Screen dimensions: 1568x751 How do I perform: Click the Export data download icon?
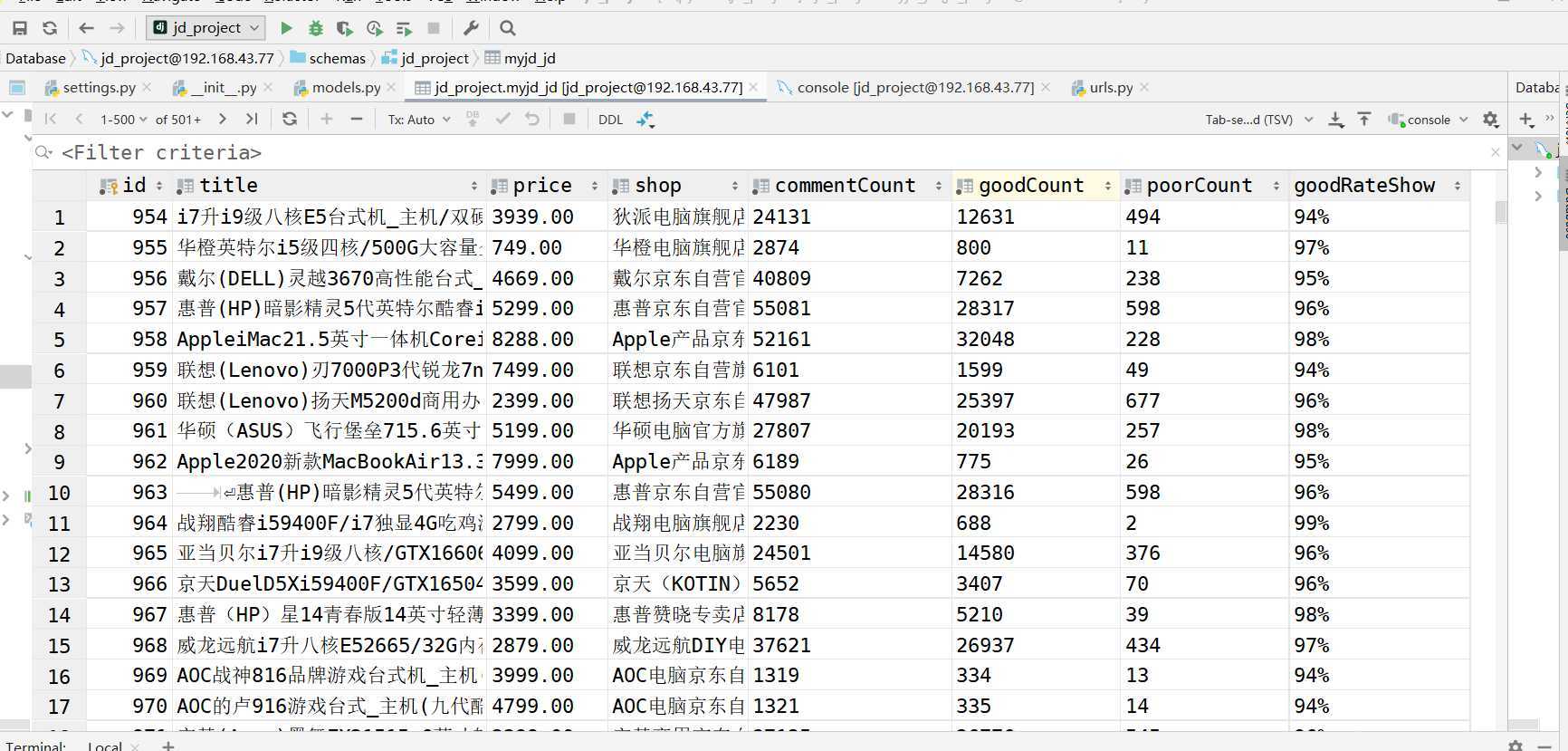pos(1335,119)
